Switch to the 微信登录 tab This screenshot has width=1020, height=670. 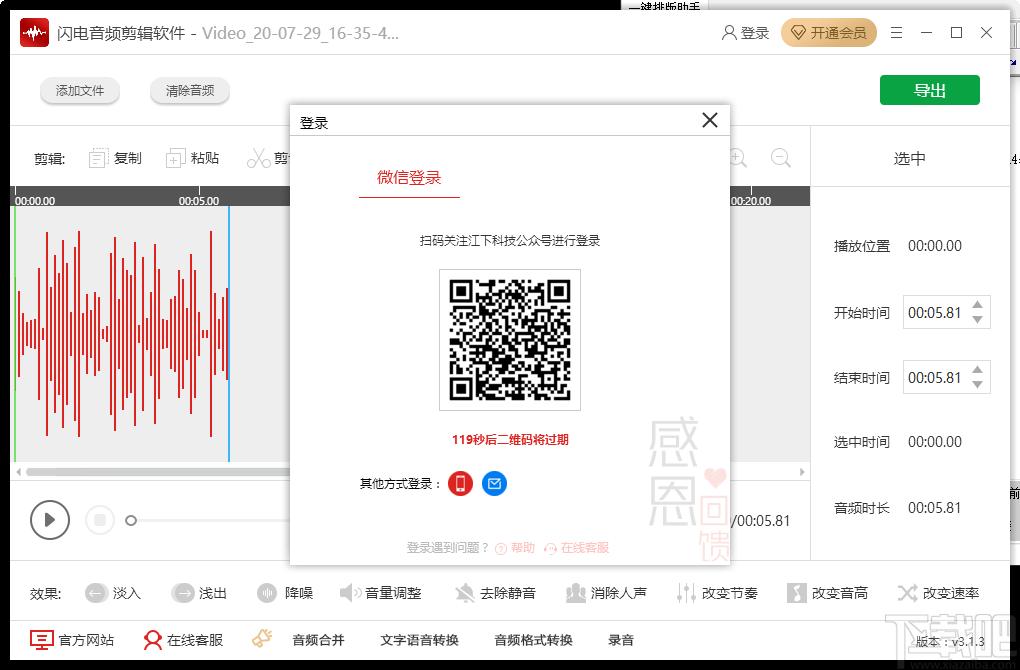[x=409, y=178]
